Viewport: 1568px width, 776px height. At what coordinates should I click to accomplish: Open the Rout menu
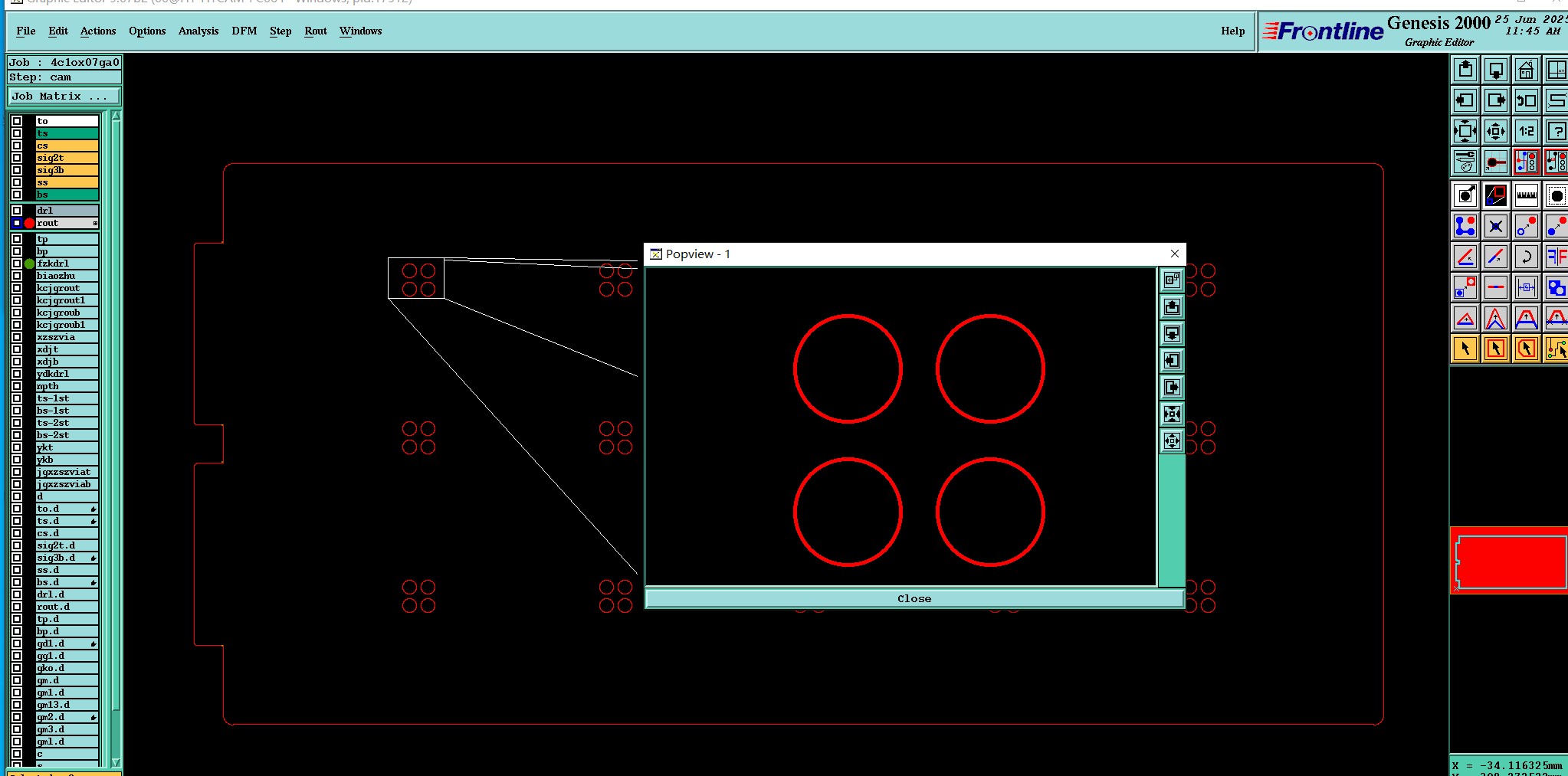(x=316, y=31)
